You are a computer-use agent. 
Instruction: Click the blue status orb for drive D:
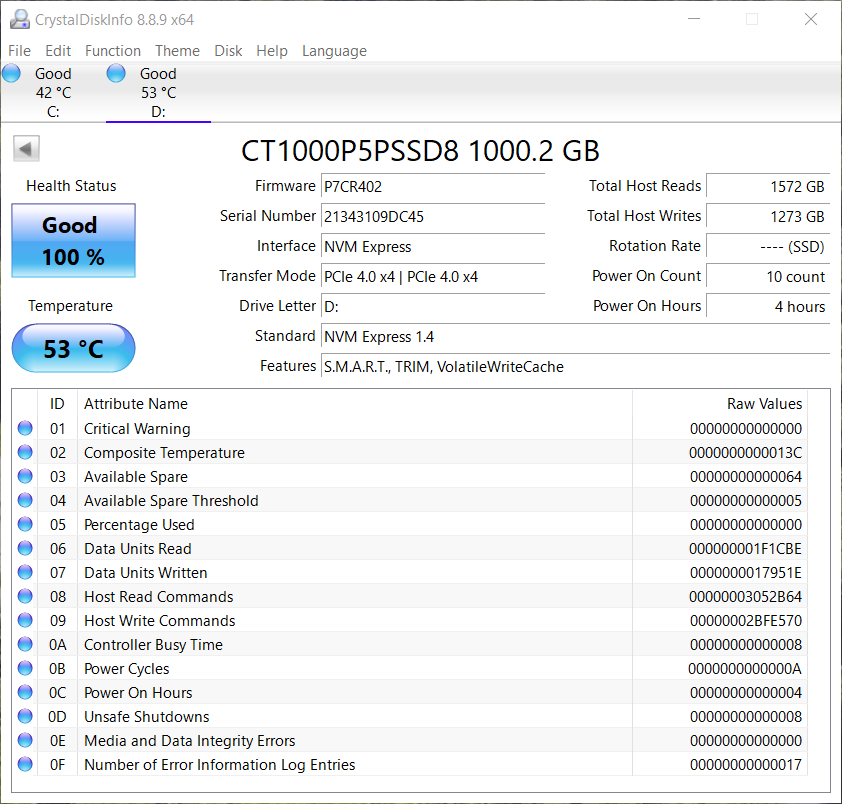click(x=116, y=73)
